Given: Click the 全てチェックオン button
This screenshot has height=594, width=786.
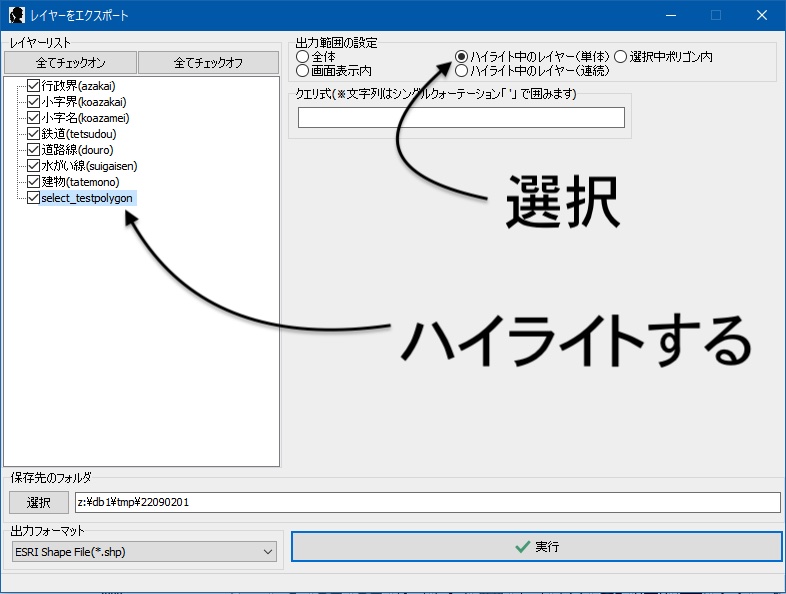Looking at the screenshot, I should (x=69, y=62).
